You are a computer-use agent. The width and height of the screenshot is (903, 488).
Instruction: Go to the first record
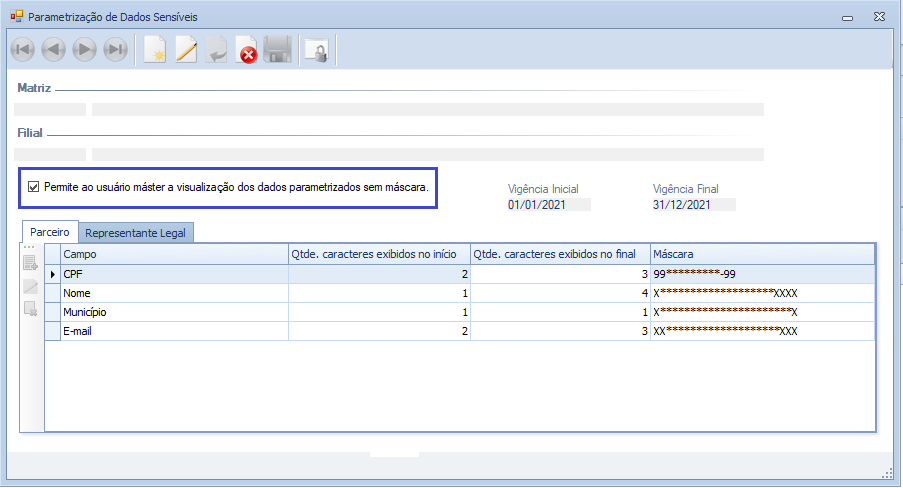(23, 50)
